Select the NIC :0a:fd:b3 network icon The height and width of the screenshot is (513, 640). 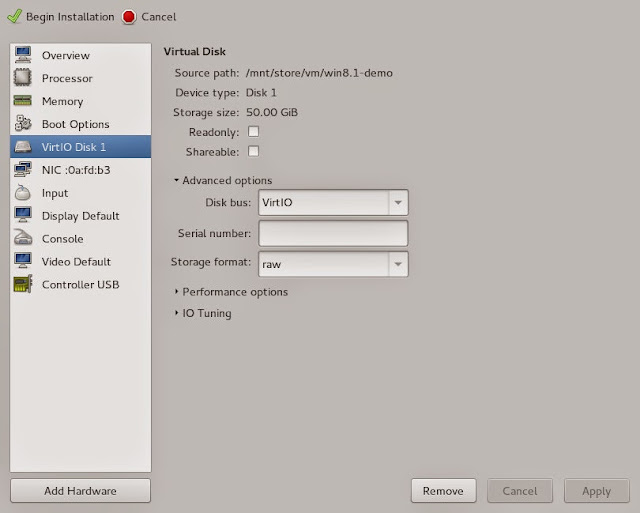22,169
